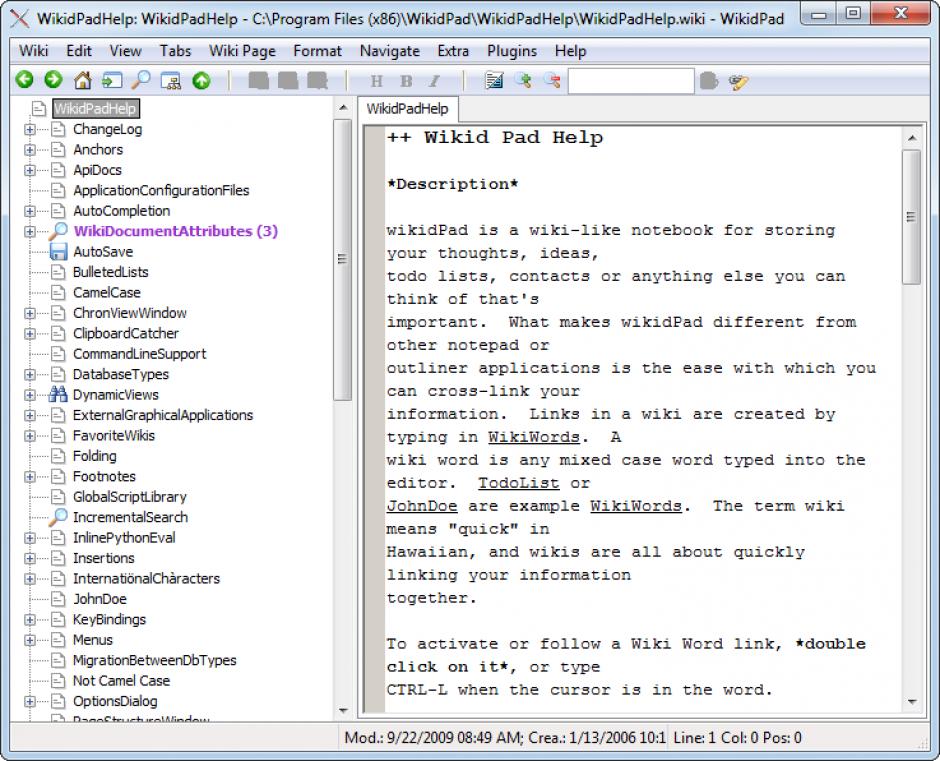Open the Edit menu

point(79,51)
